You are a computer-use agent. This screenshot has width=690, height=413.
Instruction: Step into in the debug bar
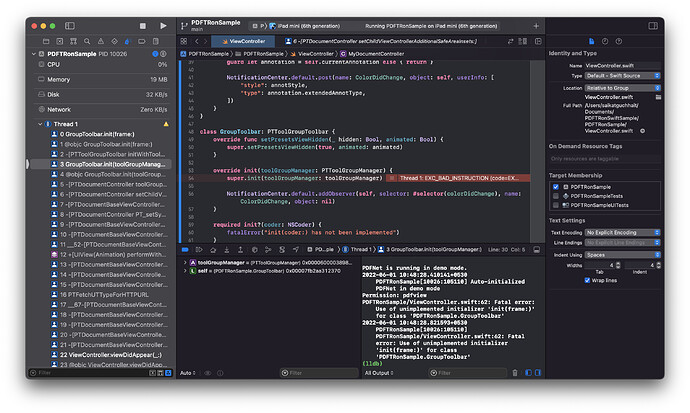(227, 249)
